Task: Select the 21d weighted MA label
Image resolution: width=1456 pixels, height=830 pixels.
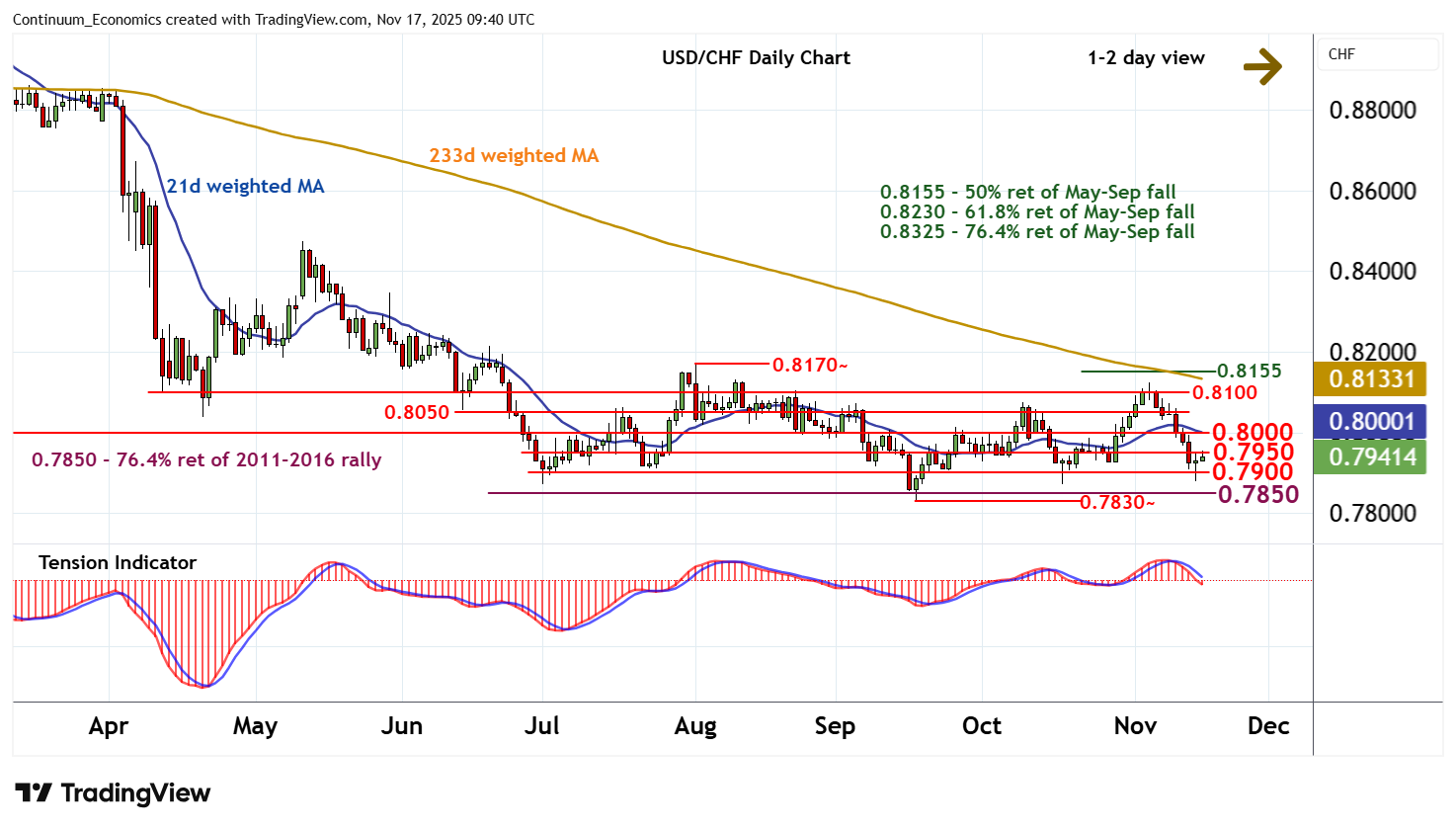Action: [245, 187]
